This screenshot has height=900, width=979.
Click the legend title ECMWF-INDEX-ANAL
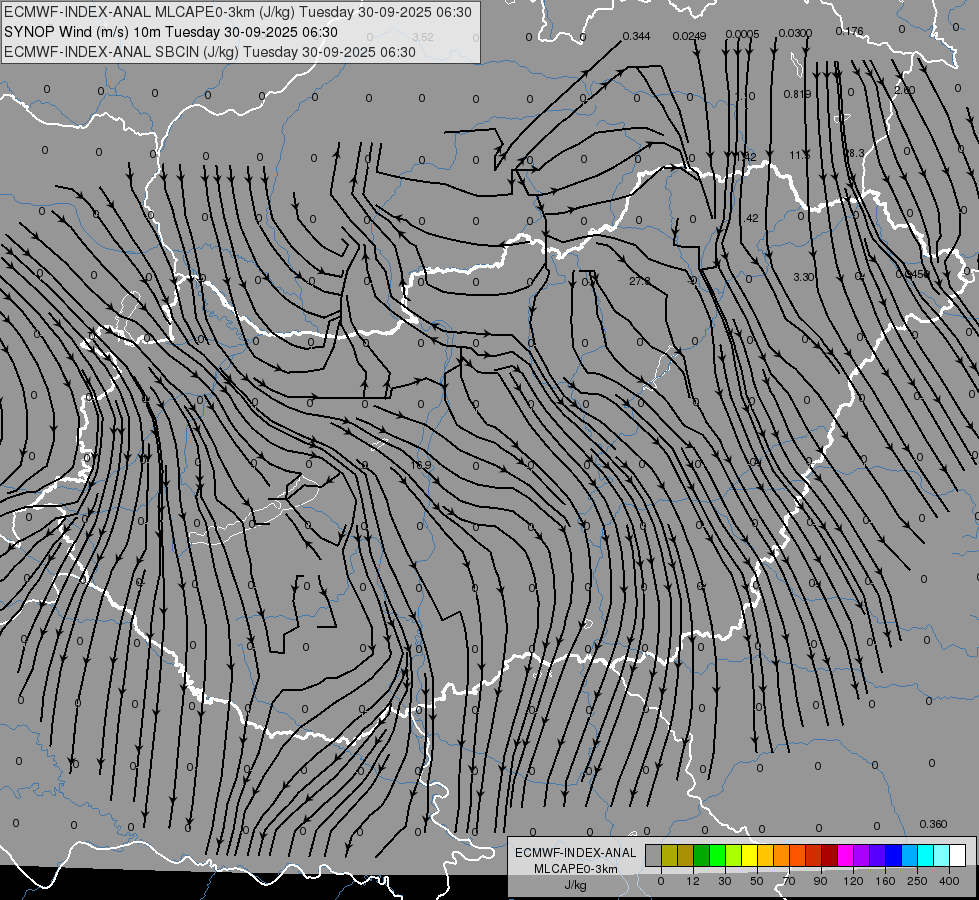point(576,853)
